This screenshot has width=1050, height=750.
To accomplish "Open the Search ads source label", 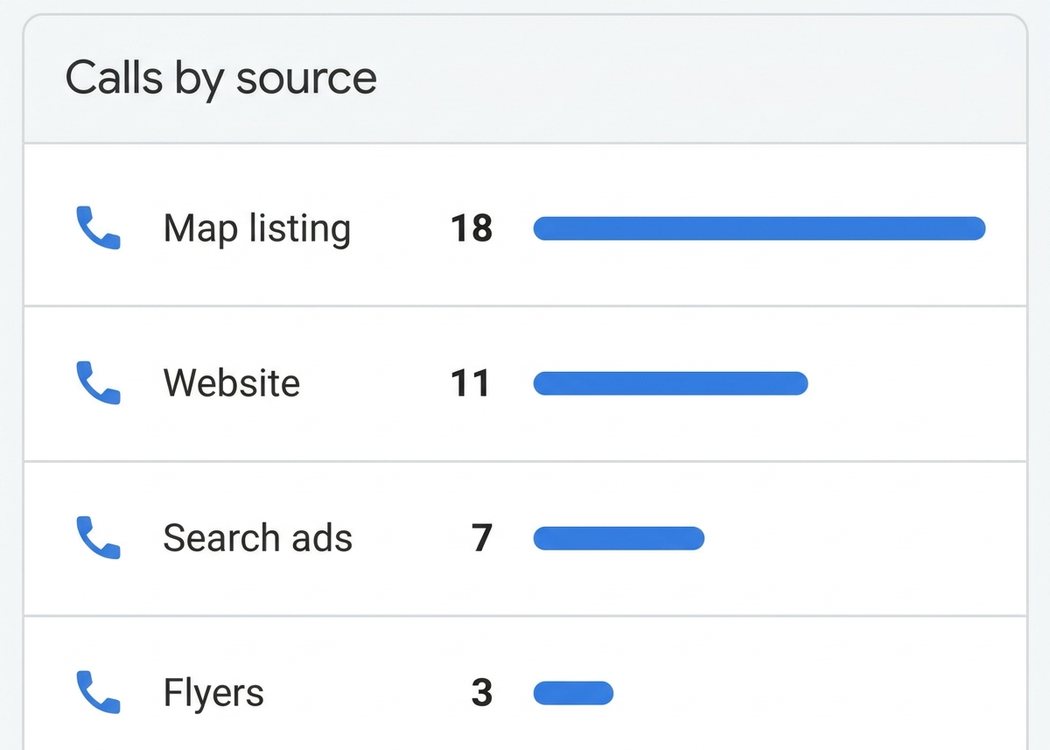I will (258, 538).
